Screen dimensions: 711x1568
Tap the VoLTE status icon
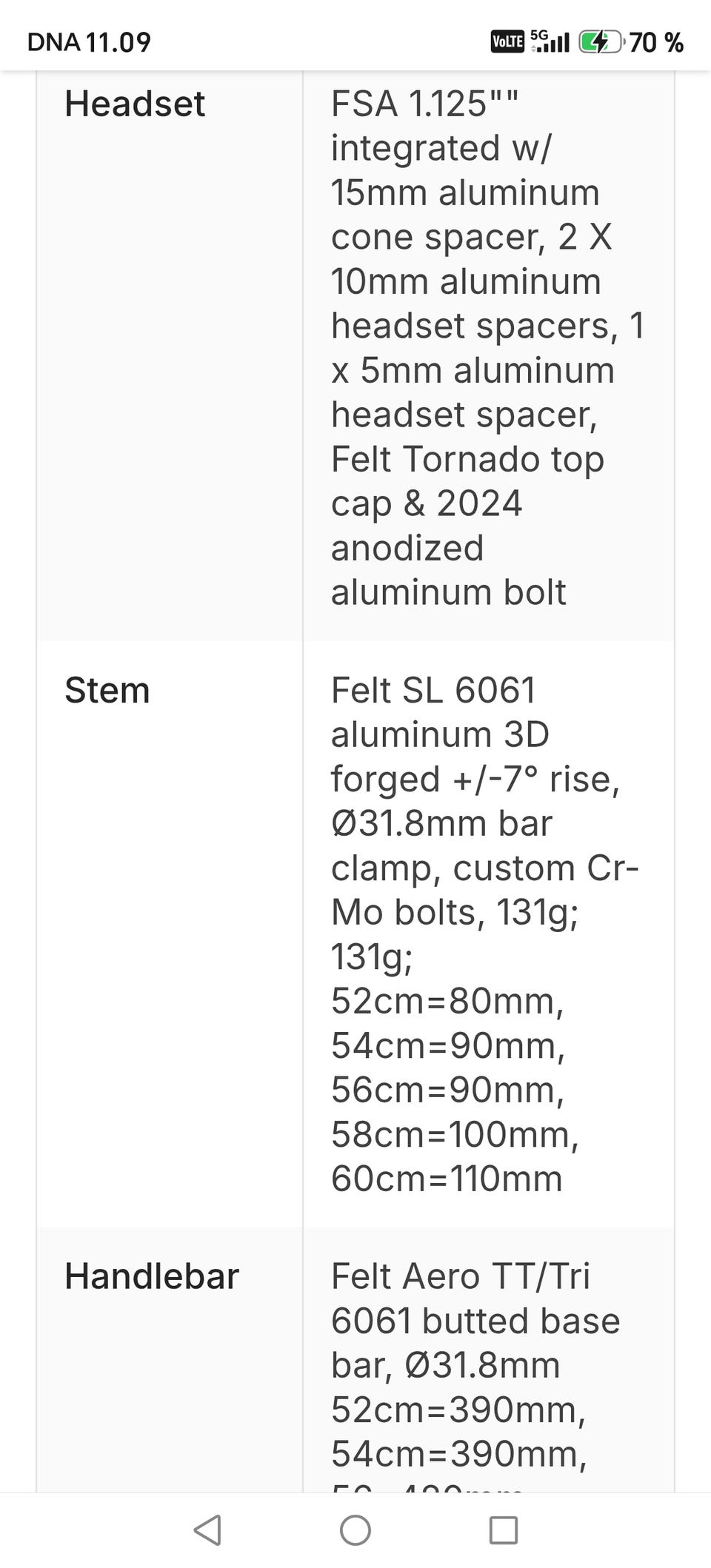click(x=507, y=42)
